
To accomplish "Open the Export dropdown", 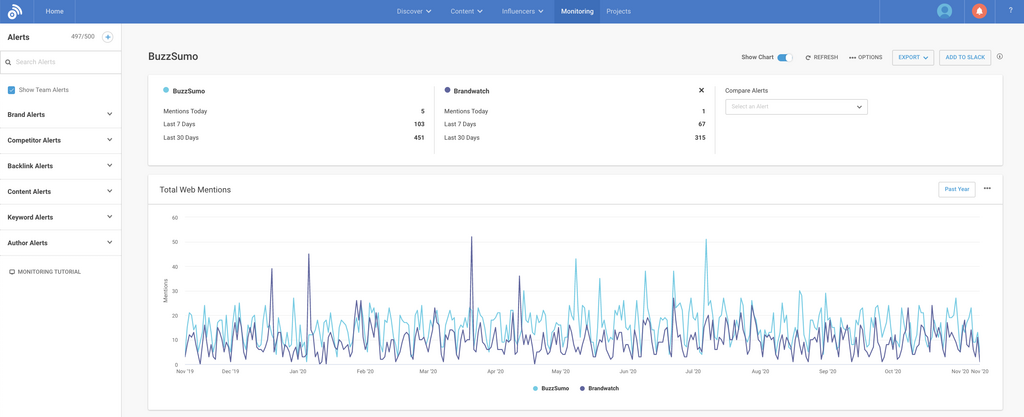I will (913, 58).
